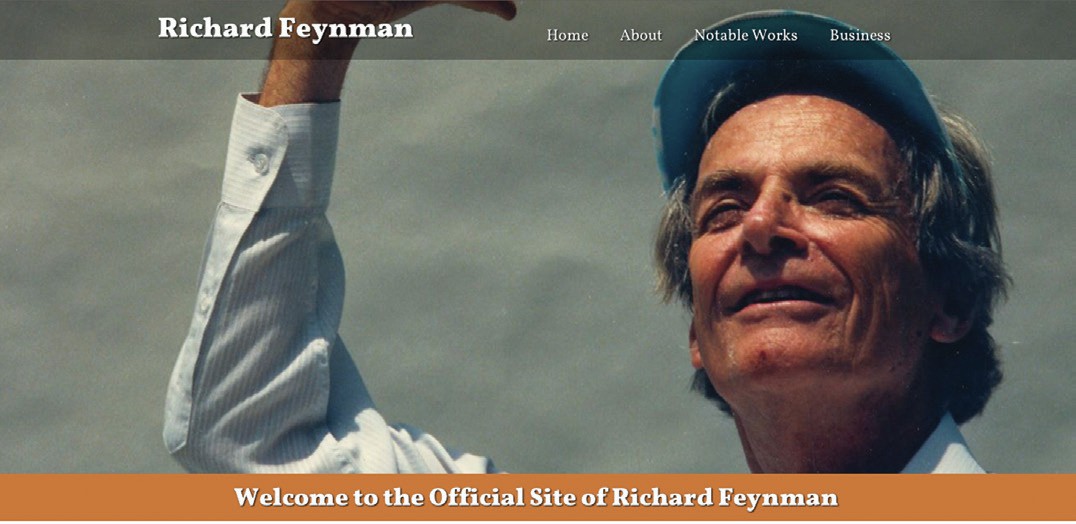Click the word Richard in the header logo
Viewport: 1076px width, 524px height.
coord(215,29)
